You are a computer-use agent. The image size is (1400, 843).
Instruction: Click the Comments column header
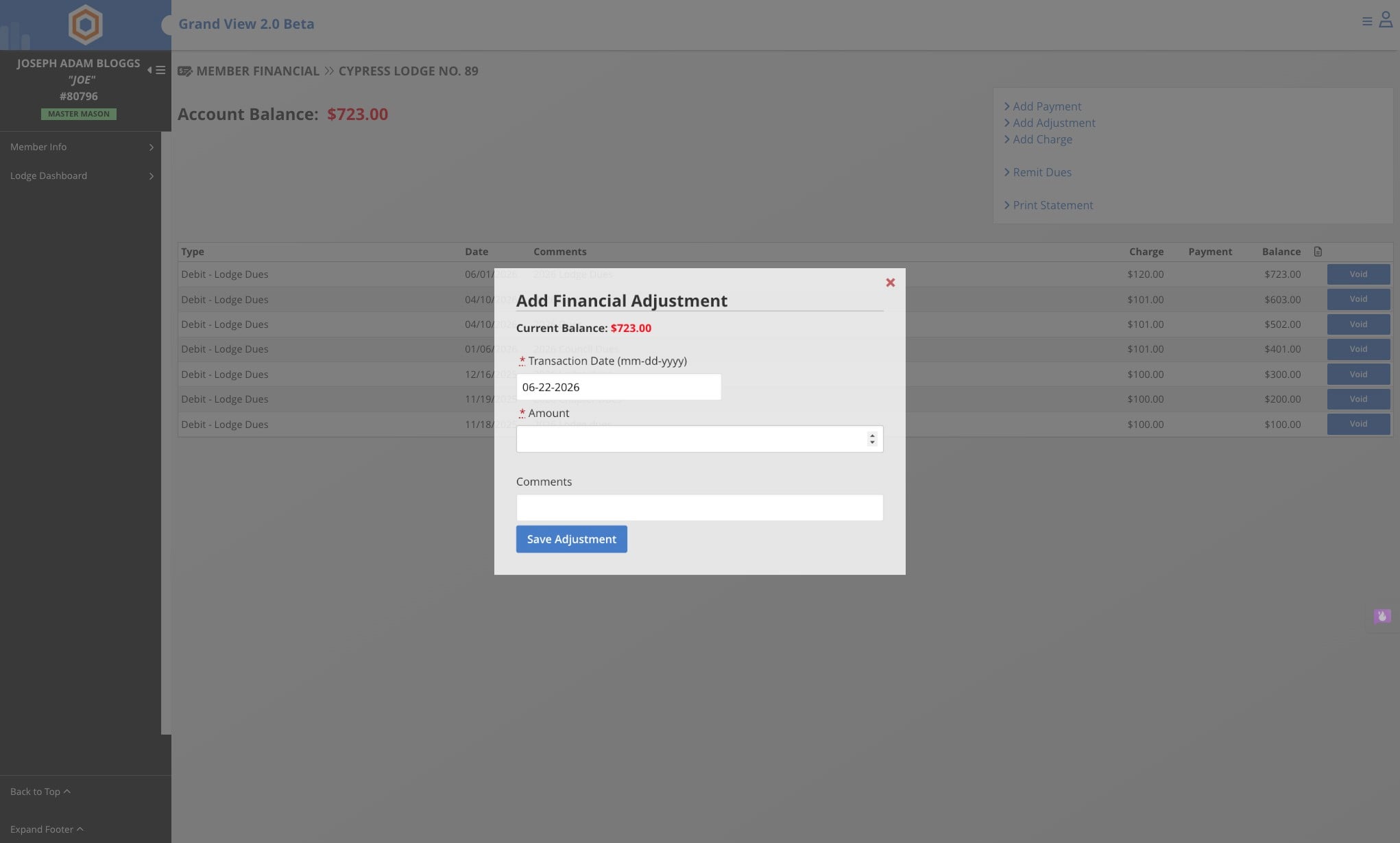559,252
